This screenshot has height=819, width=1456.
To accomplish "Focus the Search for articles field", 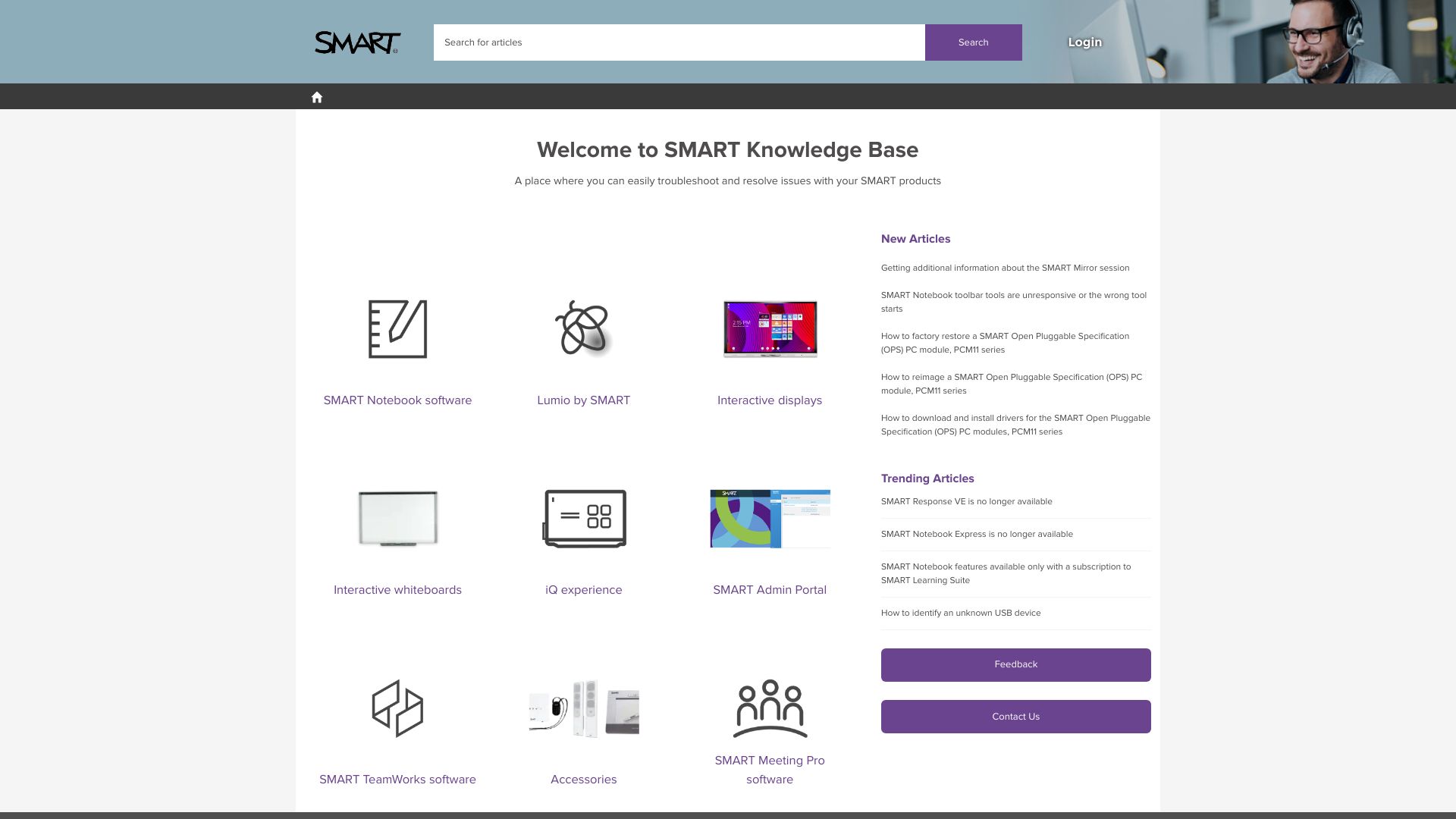I will 679,42.
